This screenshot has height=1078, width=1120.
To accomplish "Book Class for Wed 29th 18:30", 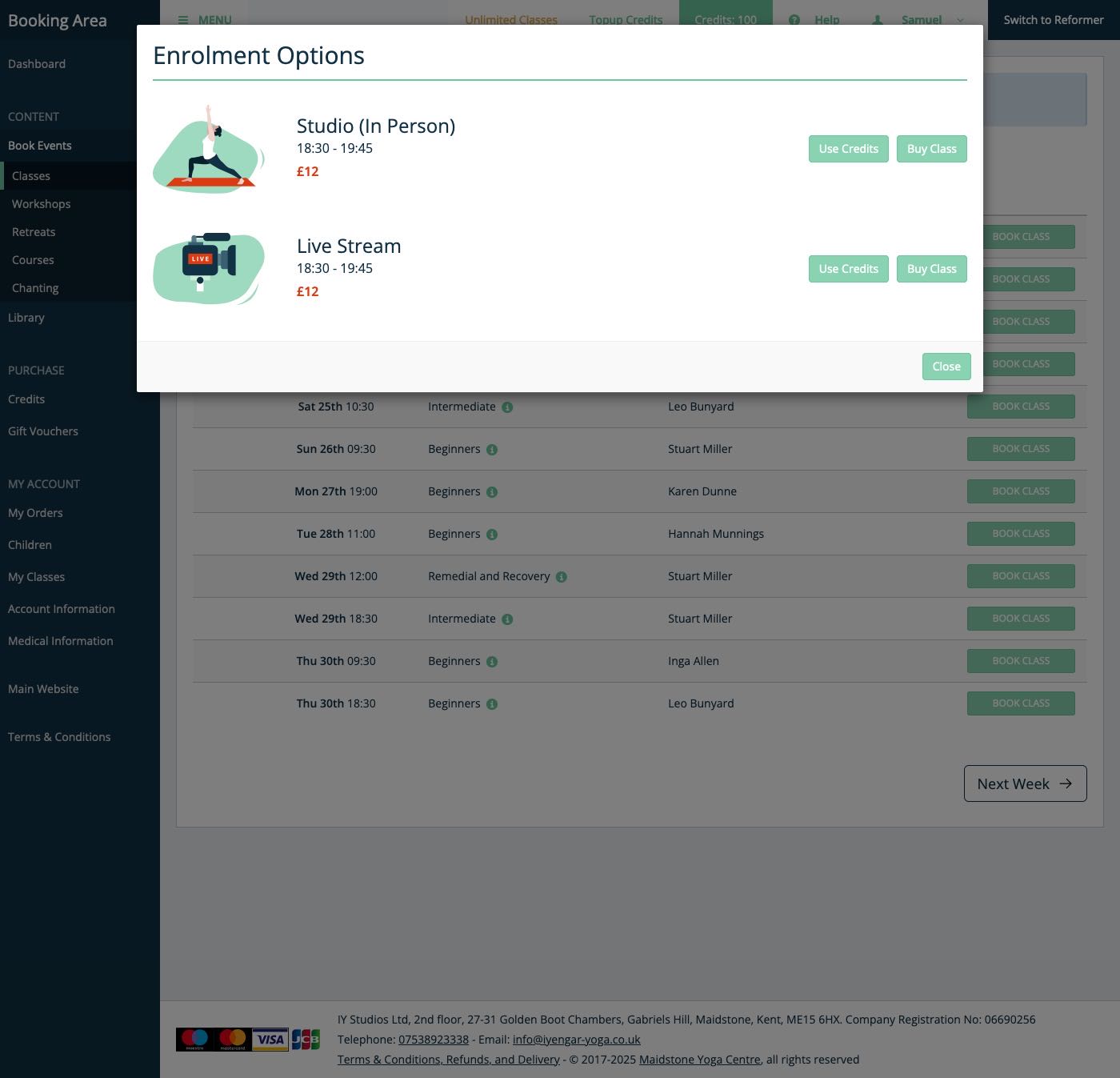I will click(x=1021, y=619).
